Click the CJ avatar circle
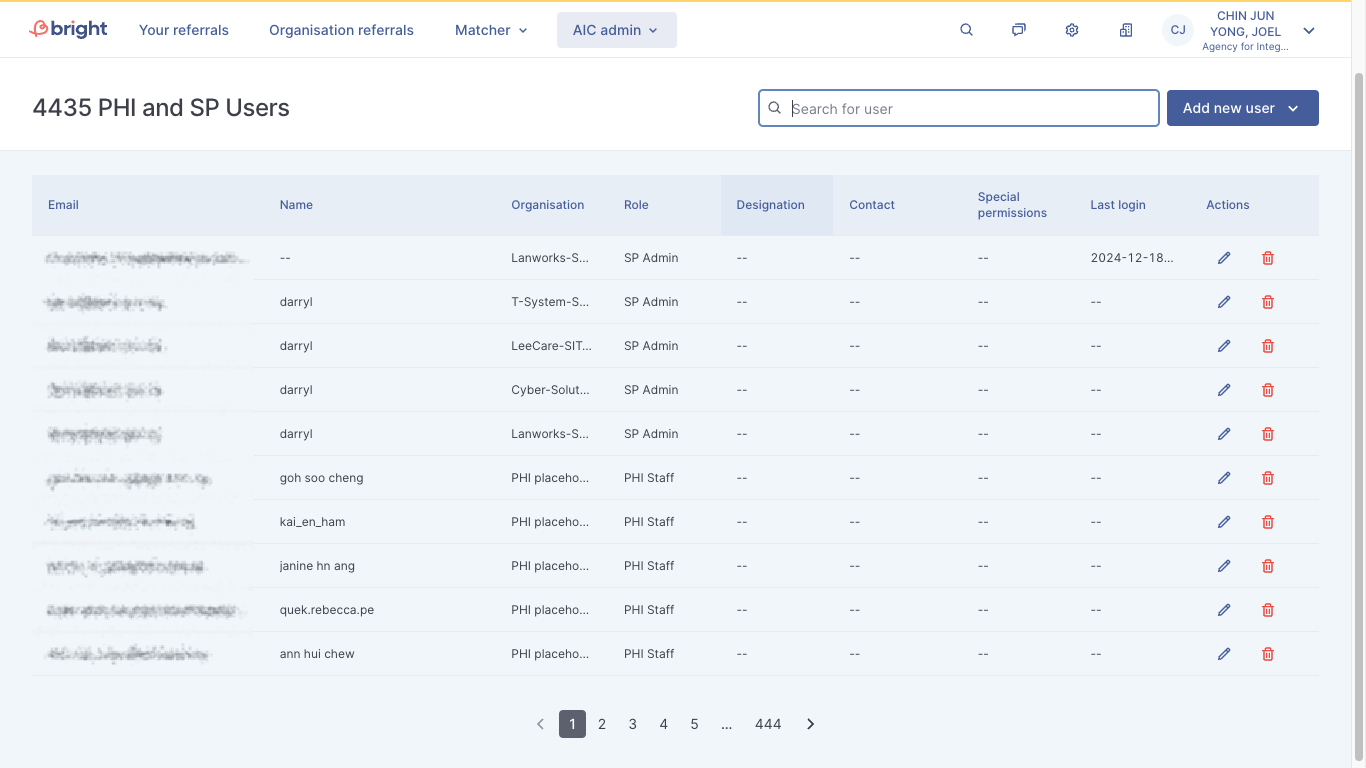The image size is (1366, 768). (1178, 30)
